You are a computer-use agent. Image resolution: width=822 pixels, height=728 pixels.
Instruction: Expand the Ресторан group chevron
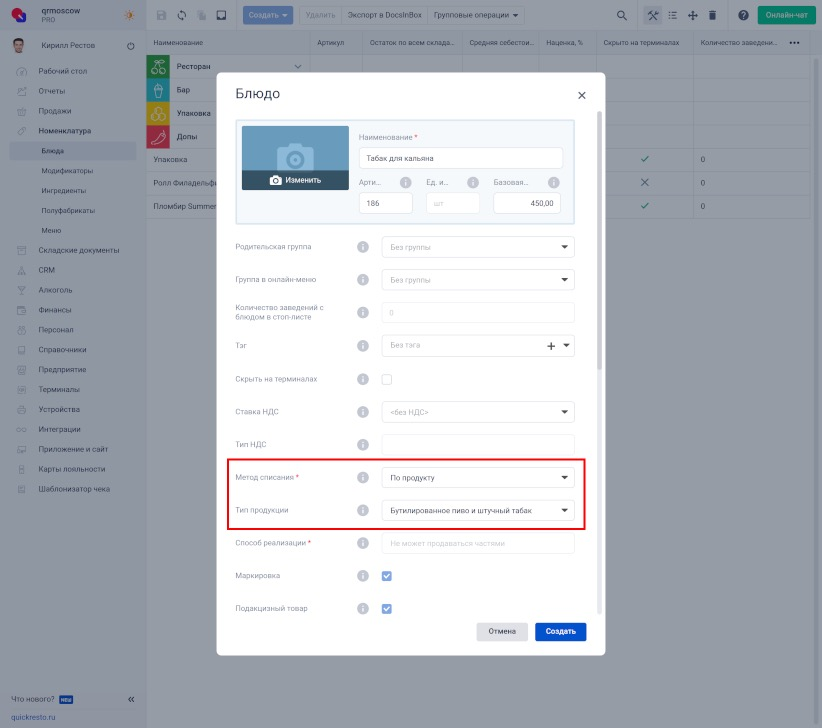click(298, 67)
